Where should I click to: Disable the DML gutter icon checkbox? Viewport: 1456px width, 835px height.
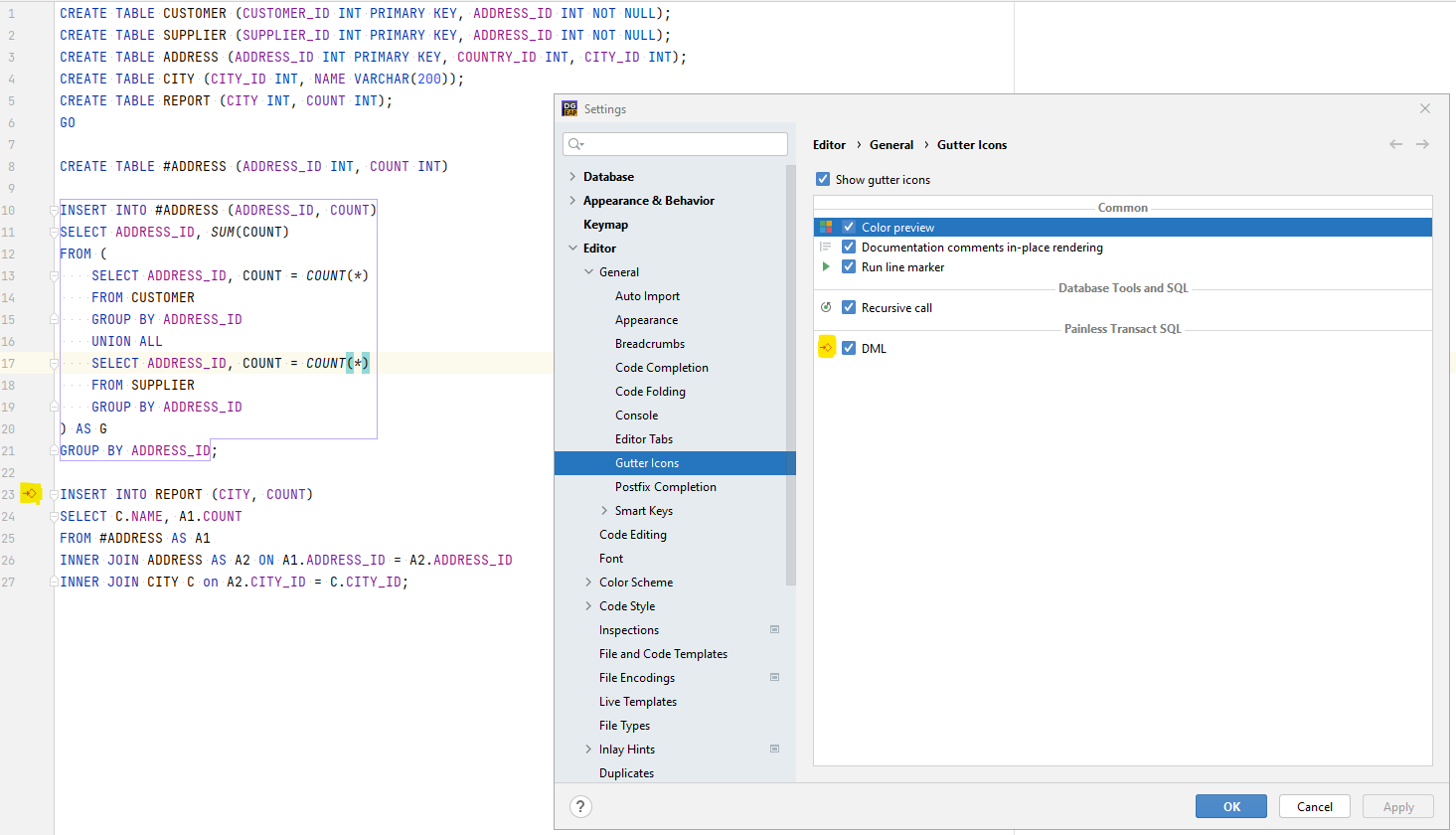[x=849, y=348]
